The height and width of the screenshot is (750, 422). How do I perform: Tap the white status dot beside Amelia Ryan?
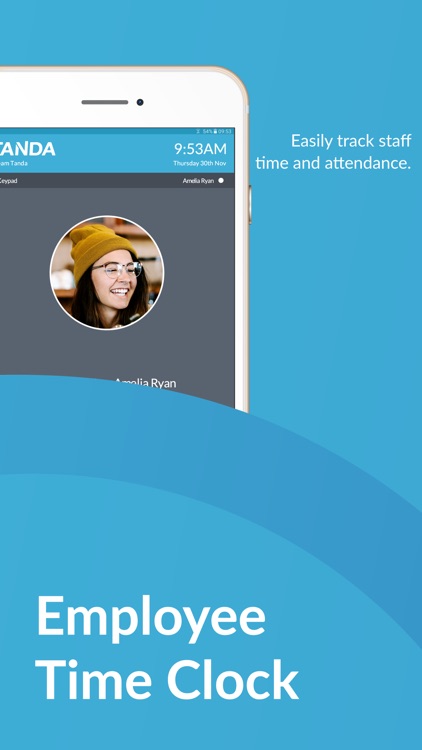[x=221, y=180]
